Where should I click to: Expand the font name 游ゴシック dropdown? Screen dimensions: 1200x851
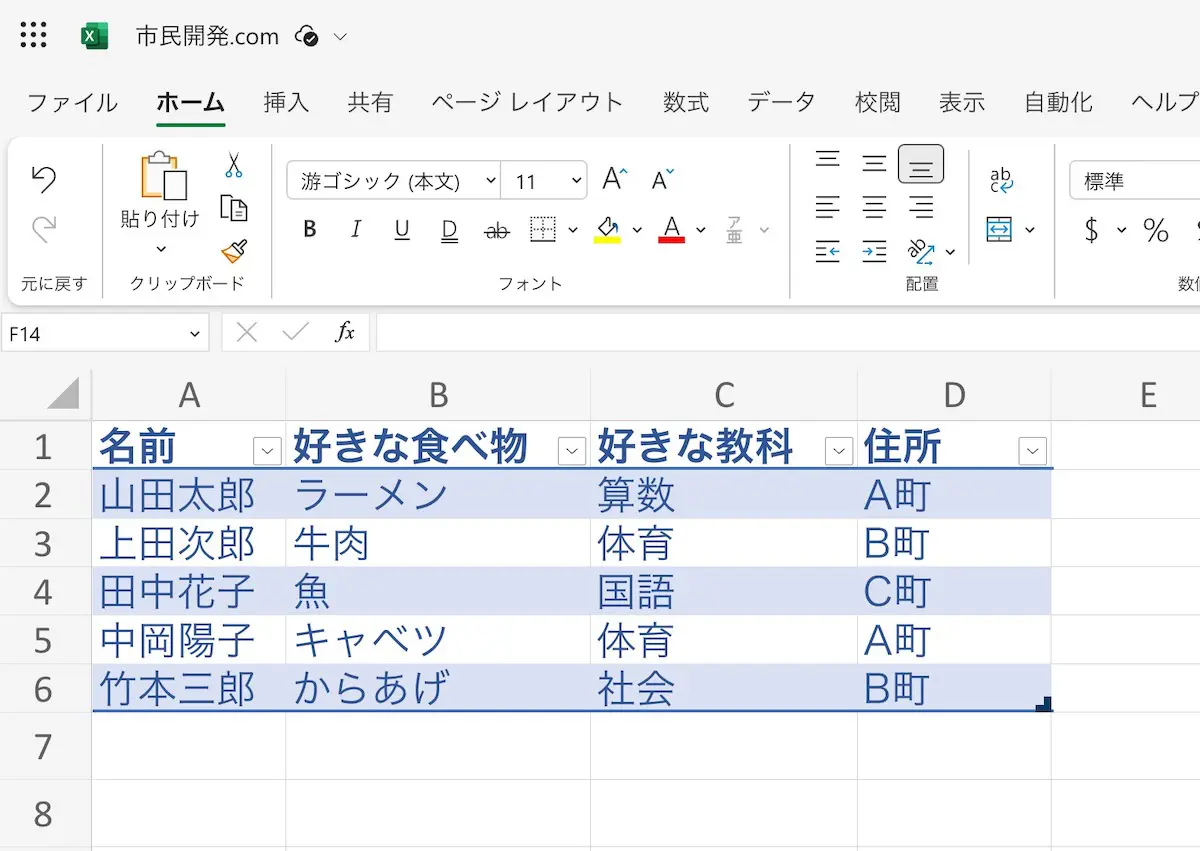pyautogui.click(x=490, y=181)
